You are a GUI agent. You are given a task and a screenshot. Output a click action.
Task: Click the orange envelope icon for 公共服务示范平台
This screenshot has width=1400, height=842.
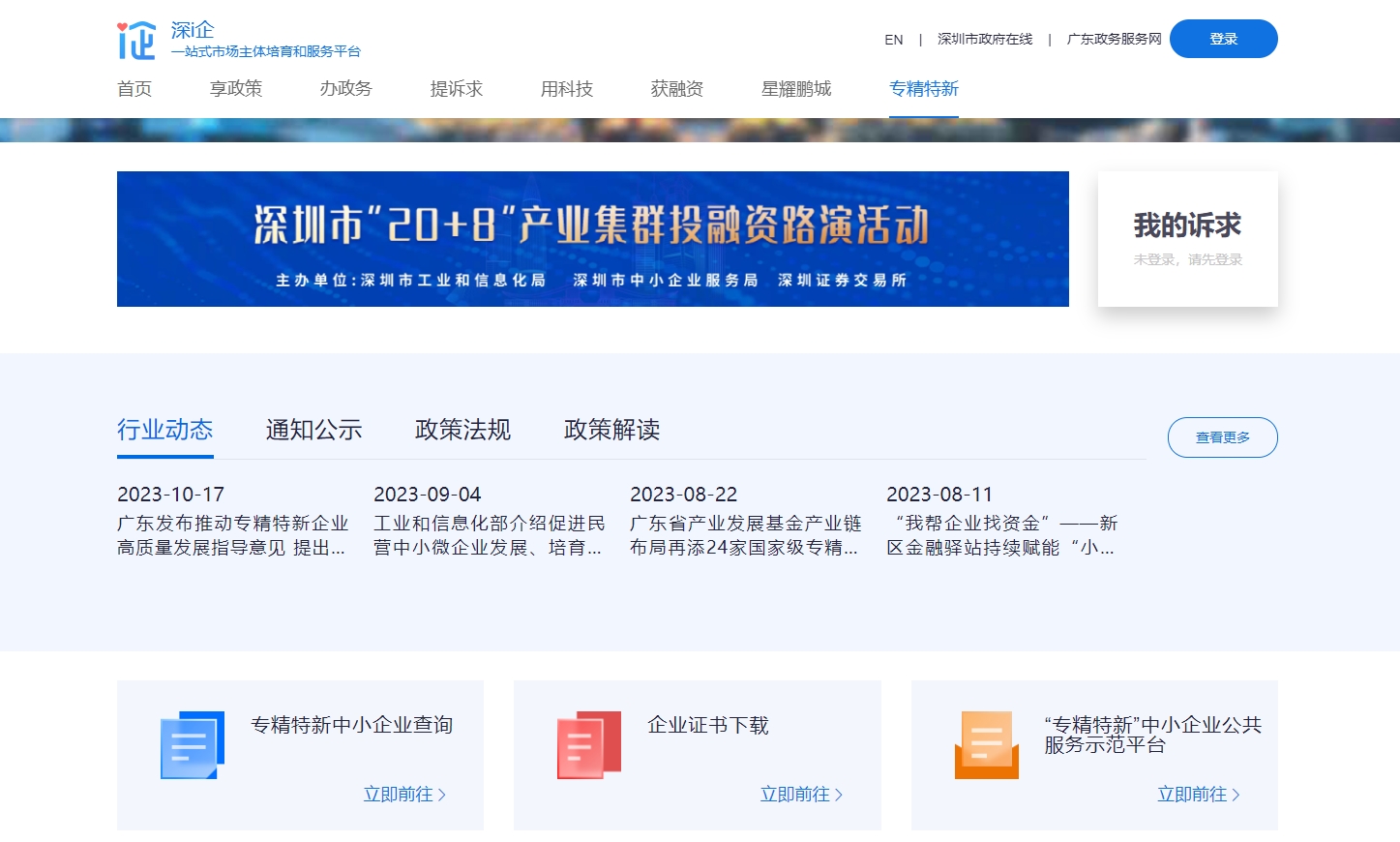[x=986, y=745]
